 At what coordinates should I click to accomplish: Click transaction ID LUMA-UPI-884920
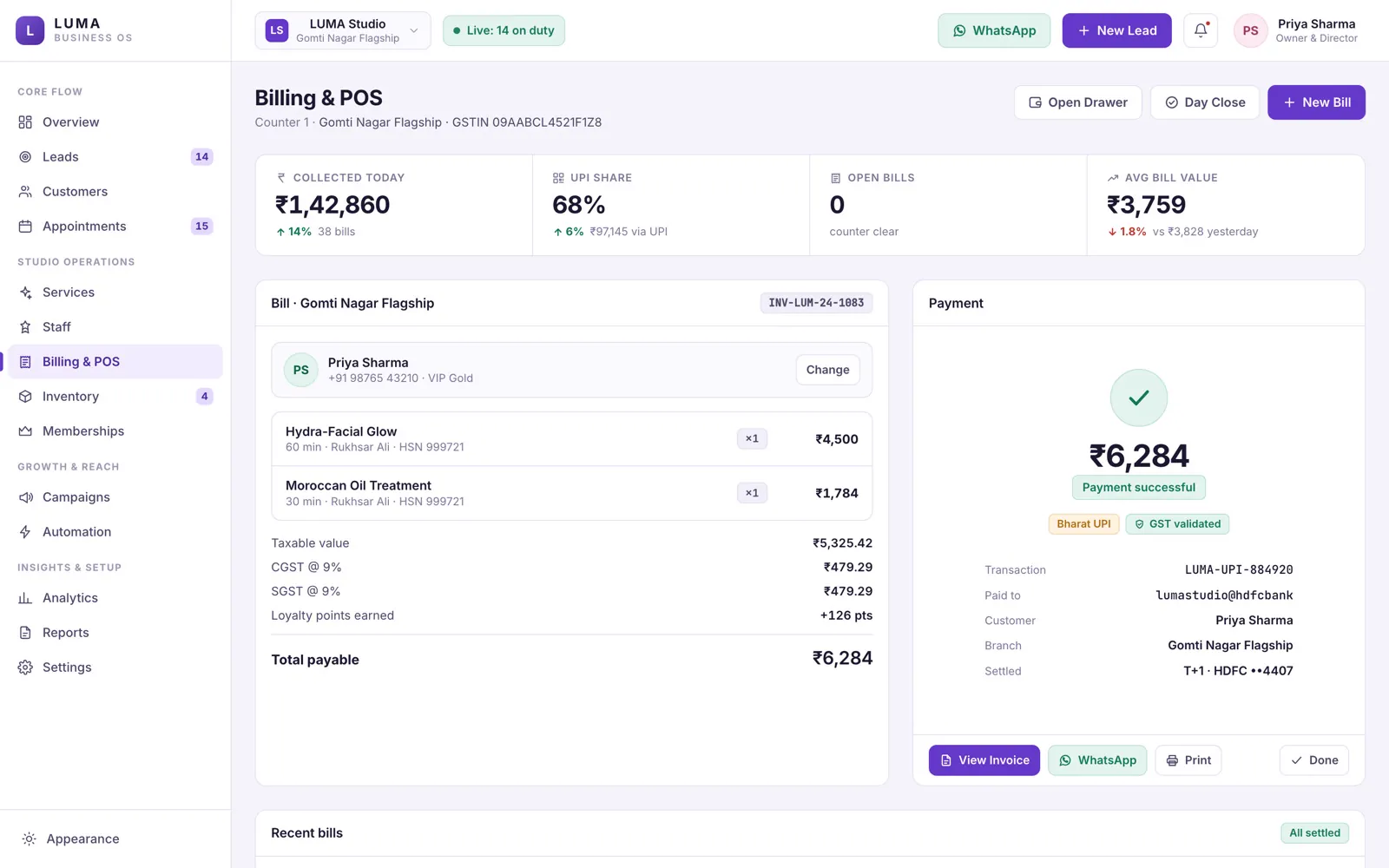1239,570
